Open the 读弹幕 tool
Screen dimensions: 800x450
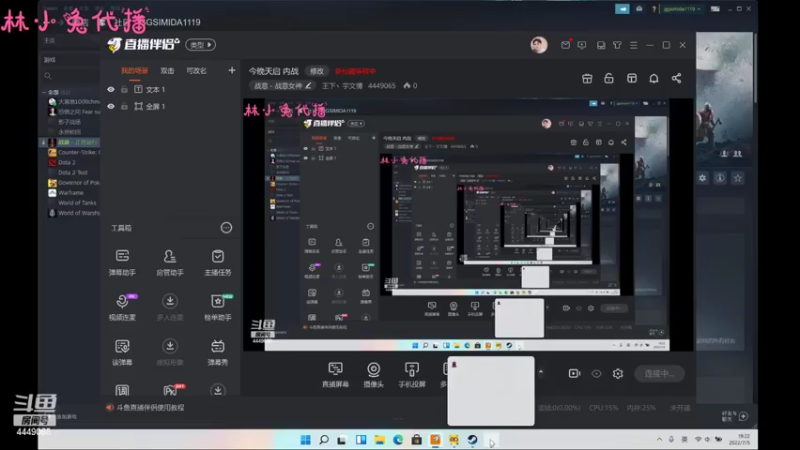pos(122,352)
